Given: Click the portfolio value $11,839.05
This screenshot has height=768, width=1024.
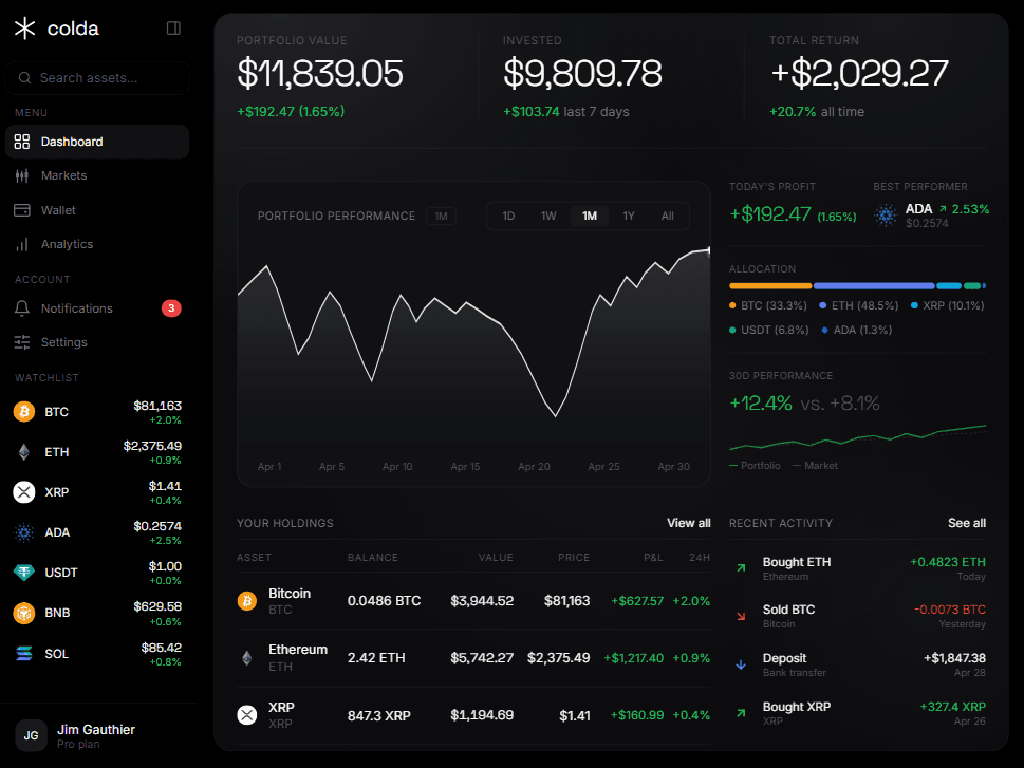Looking at the screenshot, I should click(x=320, y=73).
